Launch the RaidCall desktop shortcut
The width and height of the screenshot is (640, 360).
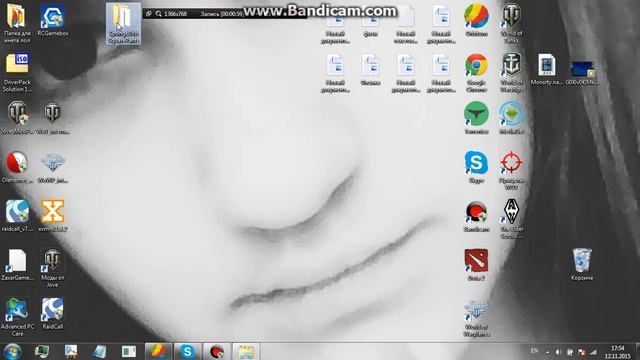click(x=52, y=313)
